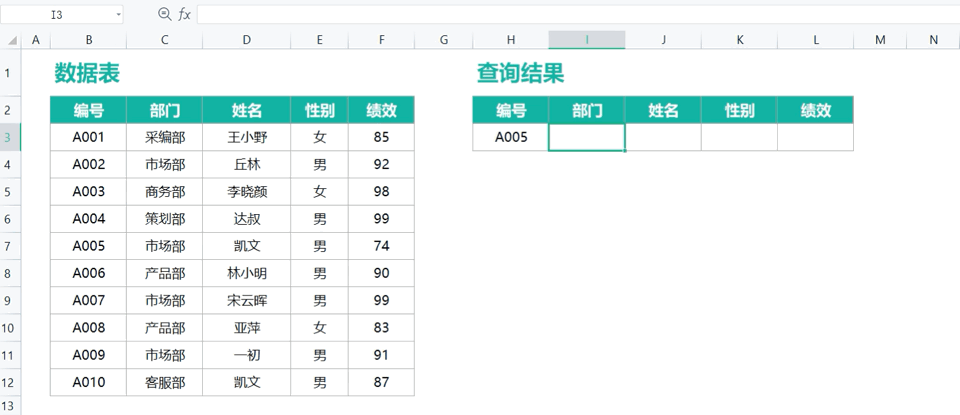Select row 12 header
This screenshot has width=960, height=415.
[x=10, y=382]
